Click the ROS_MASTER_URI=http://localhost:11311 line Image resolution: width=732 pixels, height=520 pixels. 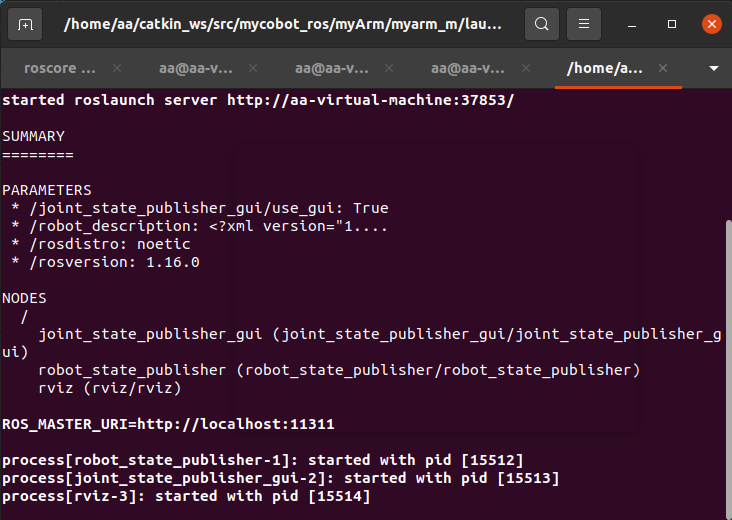(168, 424)
